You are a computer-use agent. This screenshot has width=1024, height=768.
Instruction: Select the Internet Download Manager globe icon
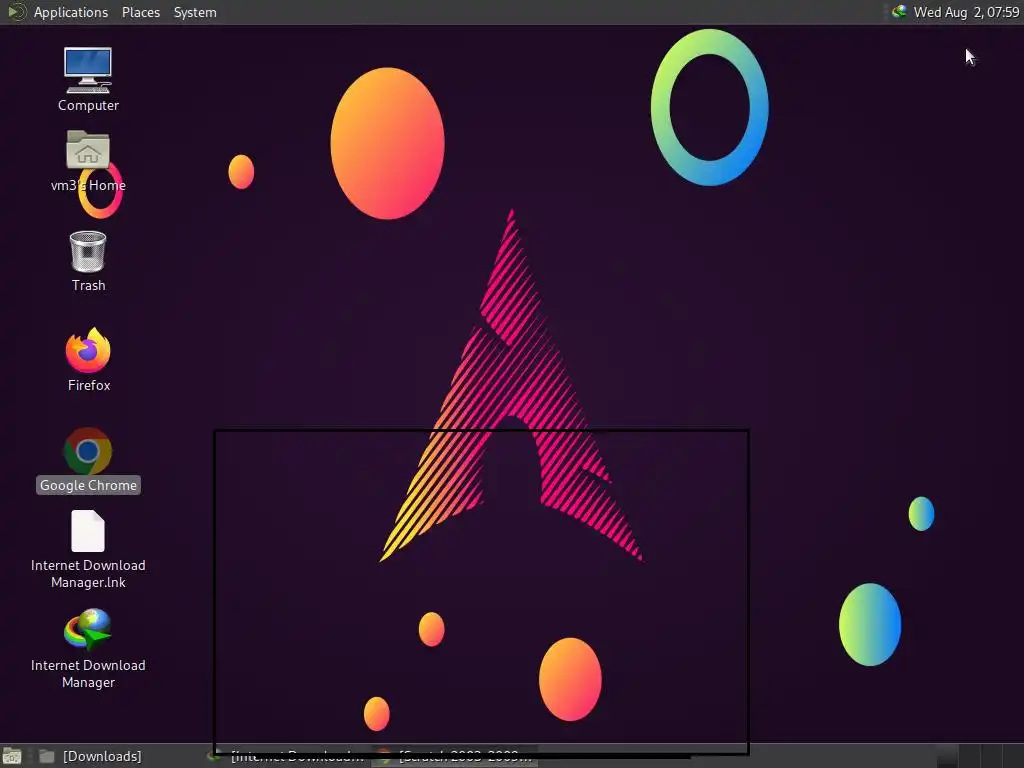(88, 629)
